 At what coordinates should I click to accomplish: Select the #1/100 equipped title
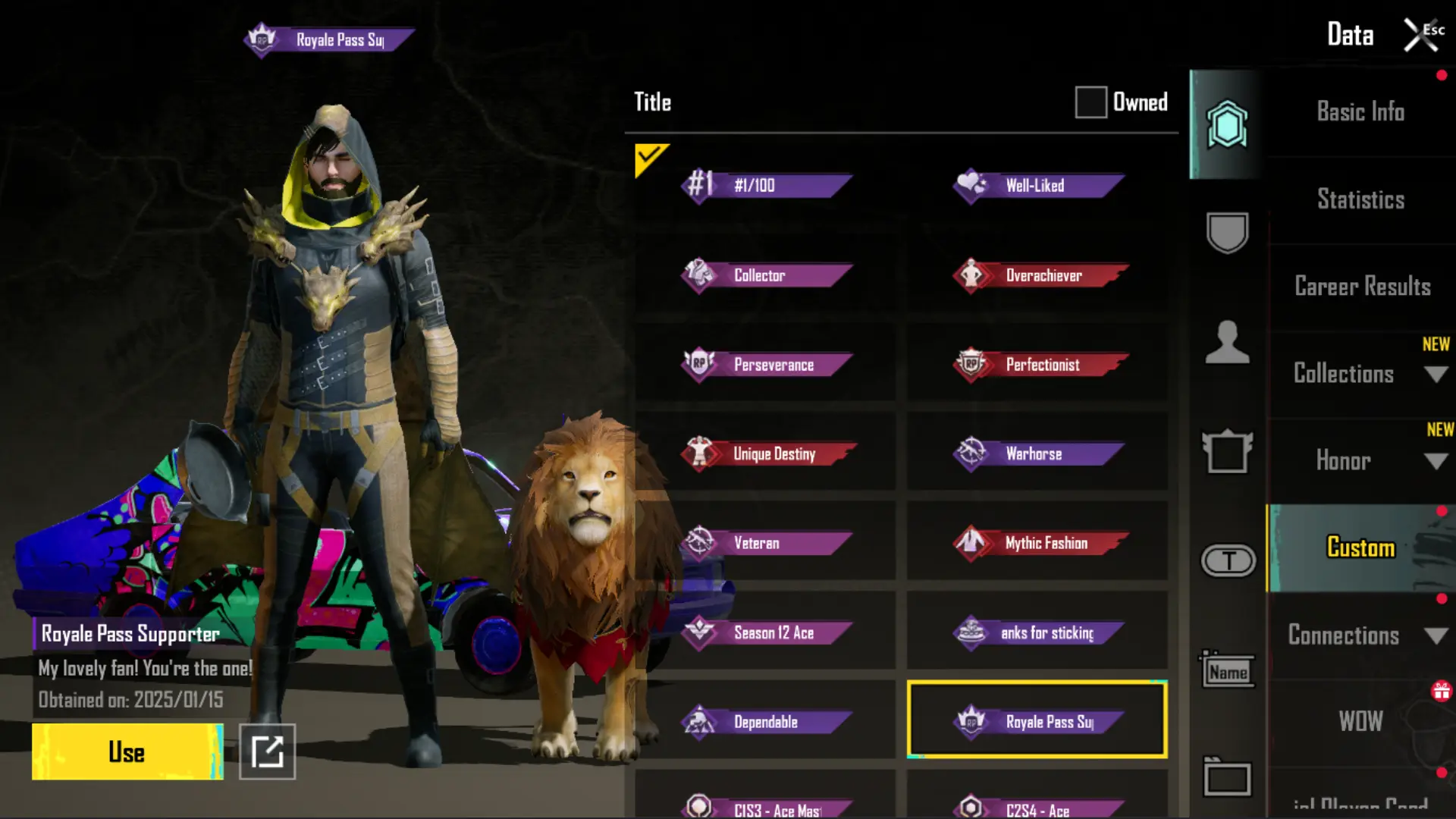tap(766, 185)
